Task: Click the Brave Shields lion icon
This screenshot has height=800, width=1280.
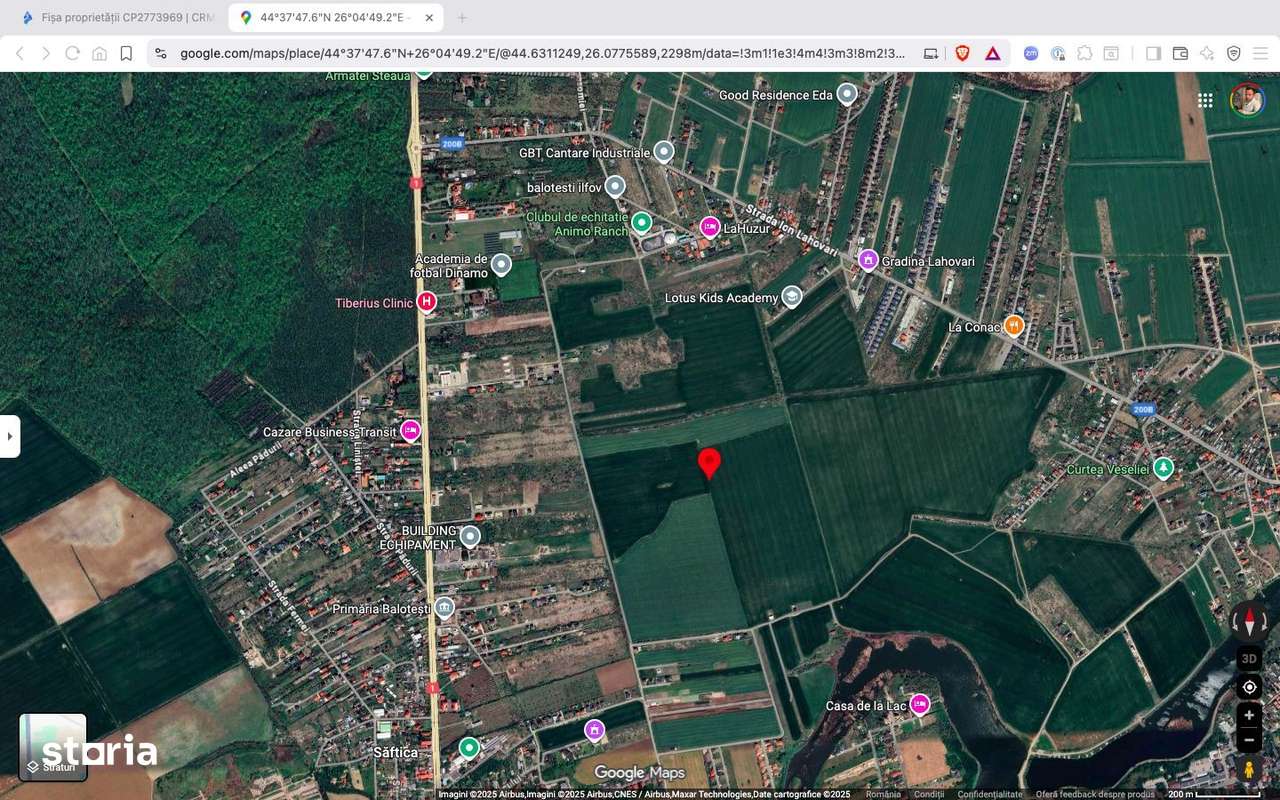Action: [x=962, y=53]
